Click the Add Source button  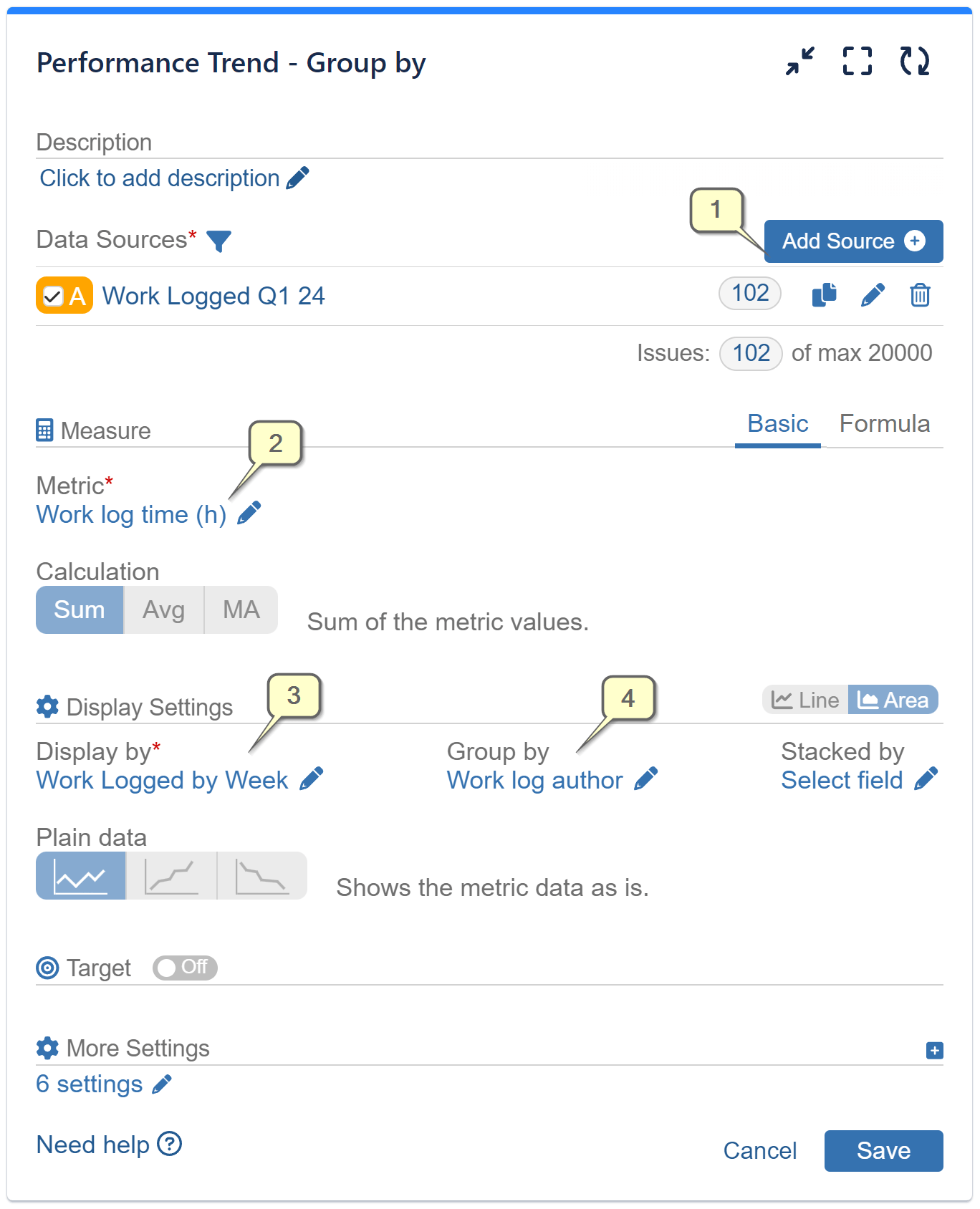[x=853, y=241]
